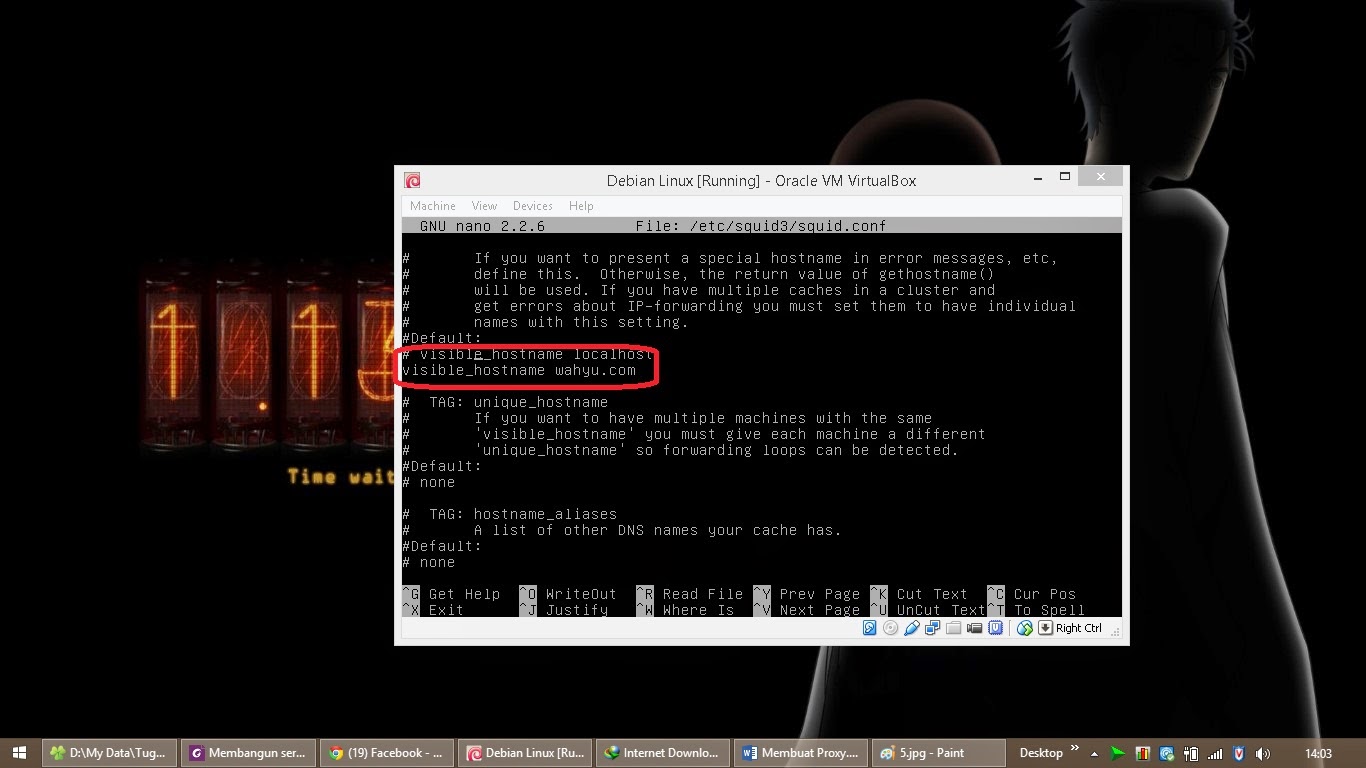
Task: Open the shared folders icon in the status bar
Action: pyautogui.click(x=953, y=627)
